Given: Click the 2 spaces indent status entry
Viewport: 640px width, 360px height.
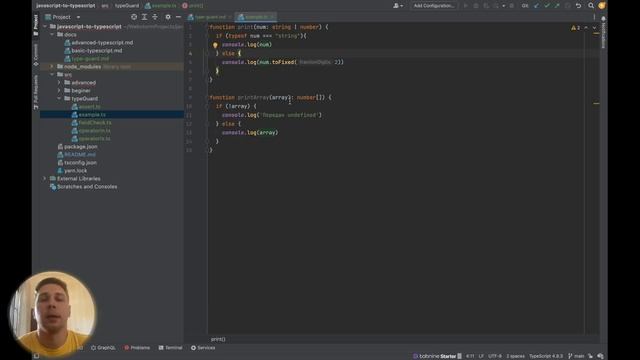Looking at the screenshot, I should pyautogui.click(x=516, y=356).
